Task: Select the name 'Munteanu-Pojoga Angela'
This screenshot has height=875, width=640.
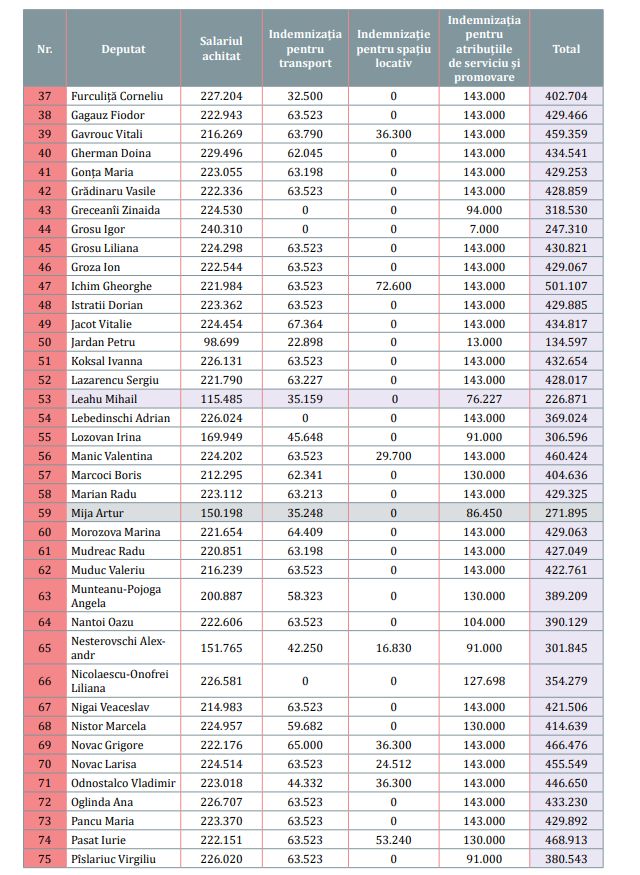Action: pos(115,597)
